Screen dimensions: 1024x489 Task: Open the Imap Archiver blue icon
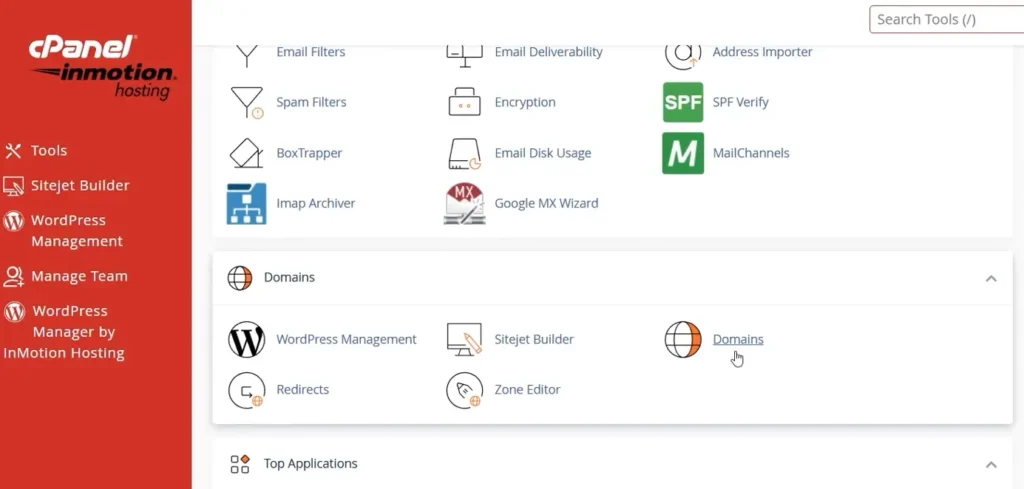(x=246, y=204)
